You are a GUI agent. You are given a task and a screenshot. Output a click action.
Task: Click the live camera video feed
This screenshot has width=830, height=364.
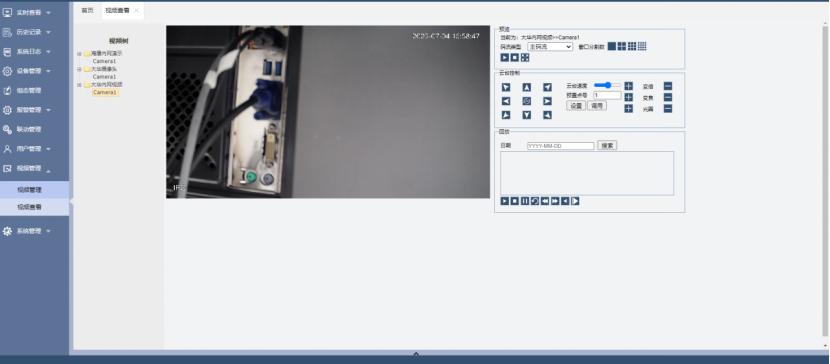coord(328,112)
